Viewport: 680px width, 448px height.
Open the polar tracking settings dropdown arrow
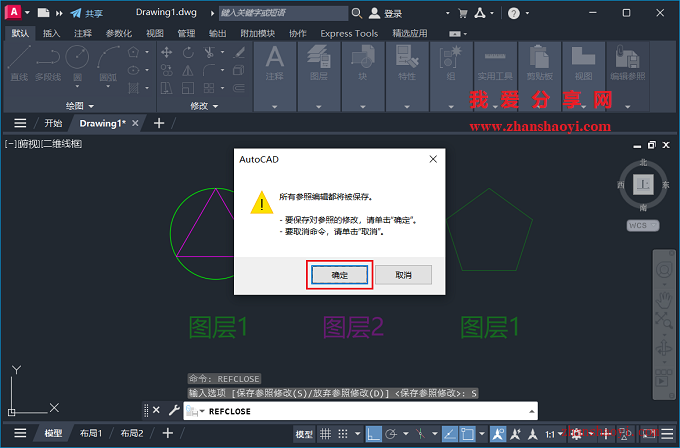(x=406, y=434)
